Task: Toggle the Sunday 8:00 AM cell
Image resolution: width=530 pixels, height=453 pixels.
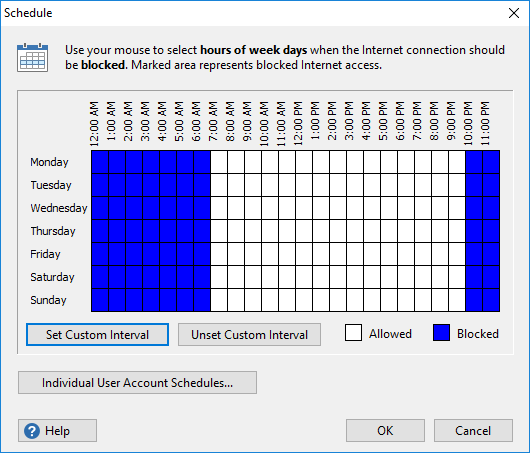Action: point(236,300)
